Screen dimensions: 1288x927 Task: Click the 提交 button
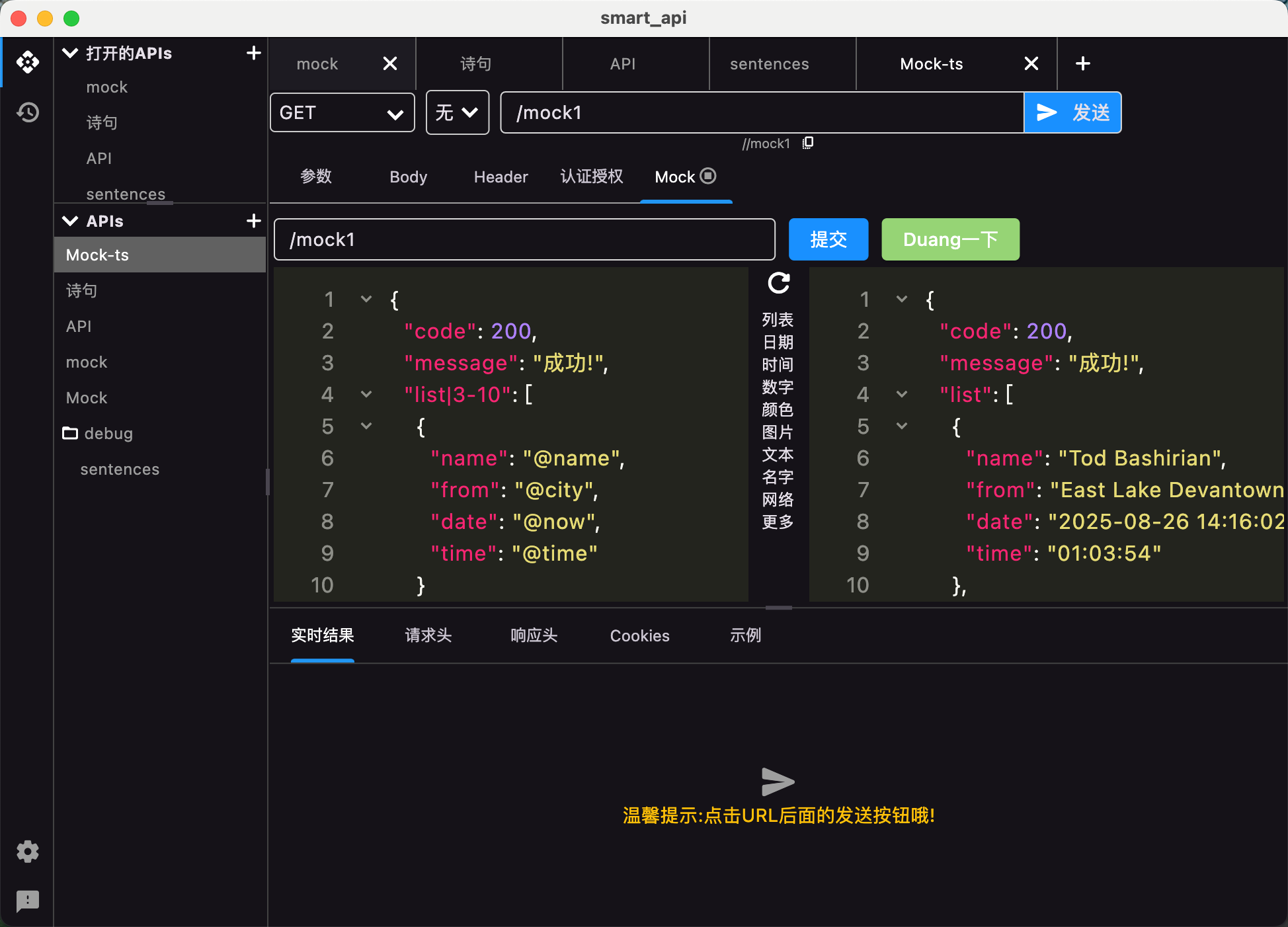[x=828, y=239]
